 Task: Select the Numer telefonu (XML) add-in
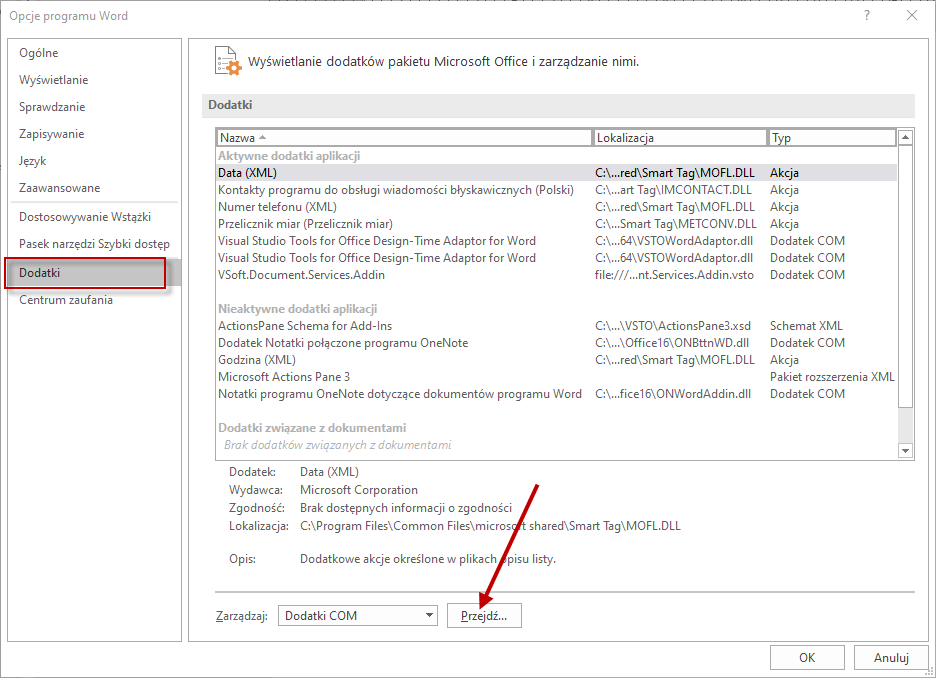pos(556,207)
